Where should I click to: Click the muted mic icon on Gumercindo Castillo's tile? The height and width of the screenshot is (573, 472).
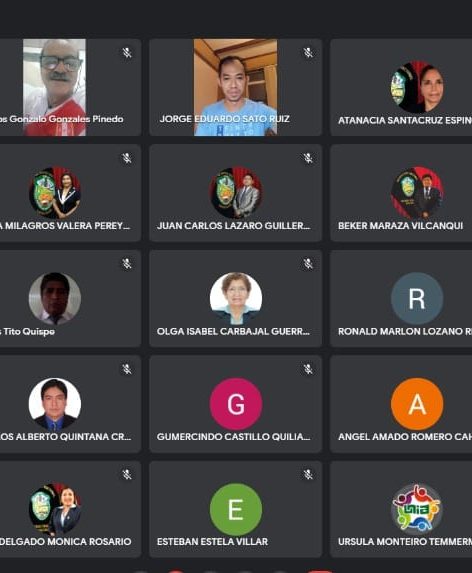pyautogui.click(x=308, y=369)
